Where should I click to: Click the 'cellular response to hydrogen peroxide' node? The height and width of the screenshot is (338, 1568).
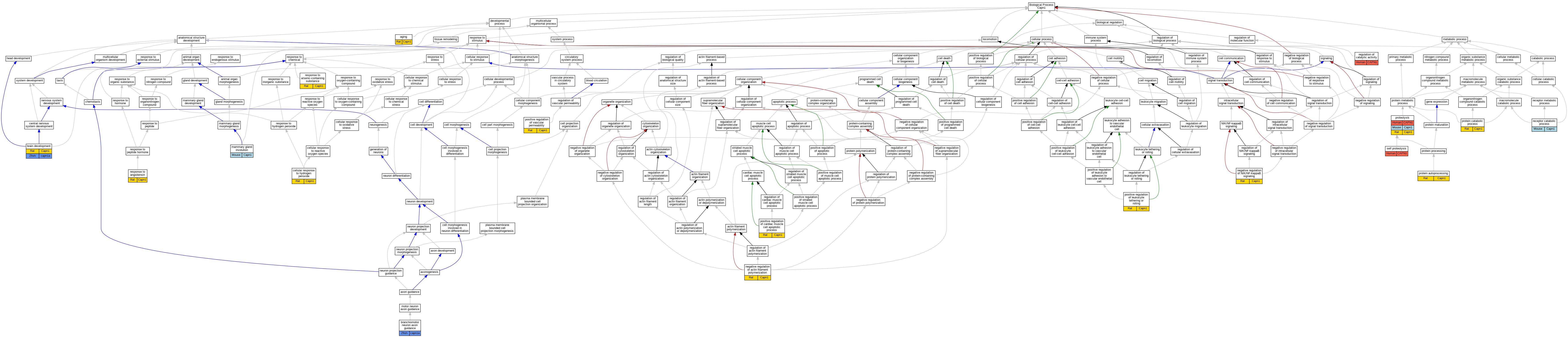coord(304,174)
